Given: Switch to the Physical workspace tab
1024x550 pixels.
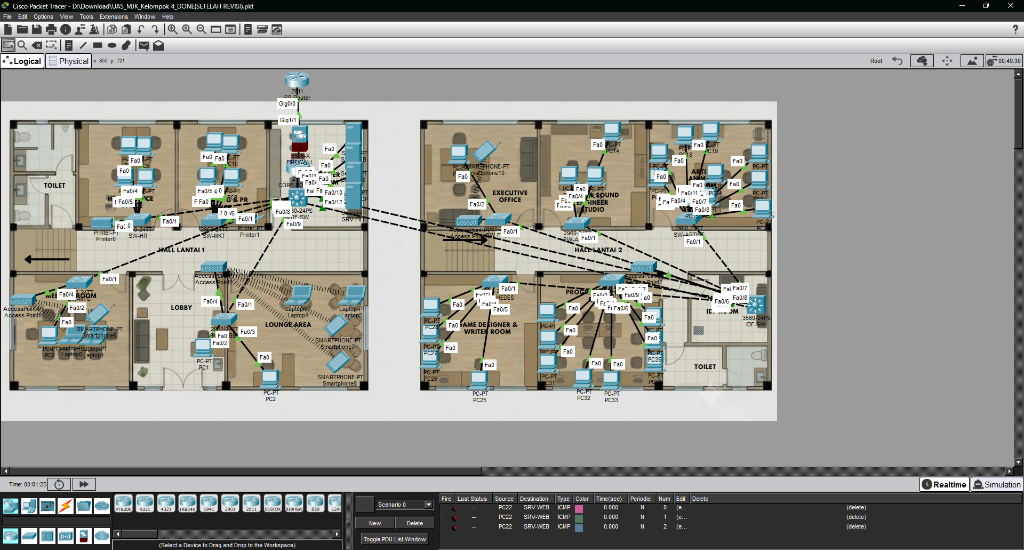Looking at the screenshot, I should coord(69,61).
